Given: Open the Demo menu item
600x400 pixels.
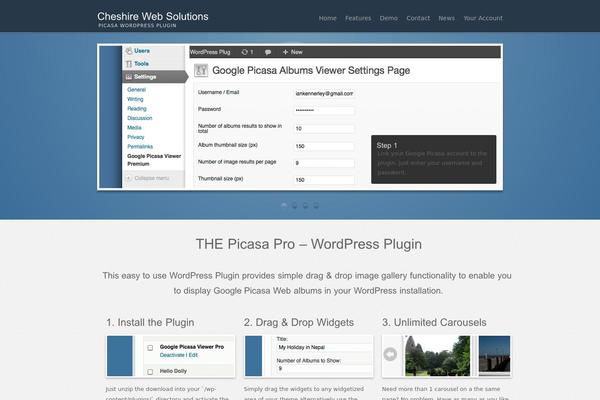Looking at the screenshot, I should coord(388,18).
